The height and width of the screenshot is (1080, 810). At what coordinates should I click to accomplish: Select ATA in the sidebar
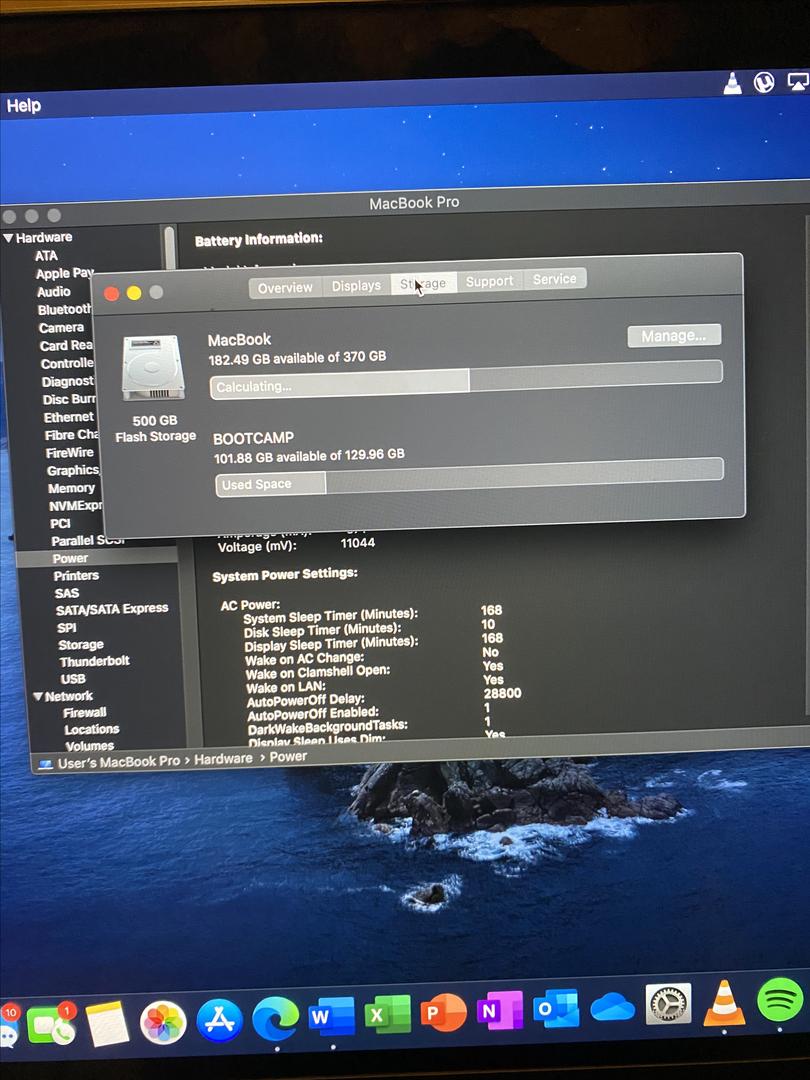tap(46, 256)
